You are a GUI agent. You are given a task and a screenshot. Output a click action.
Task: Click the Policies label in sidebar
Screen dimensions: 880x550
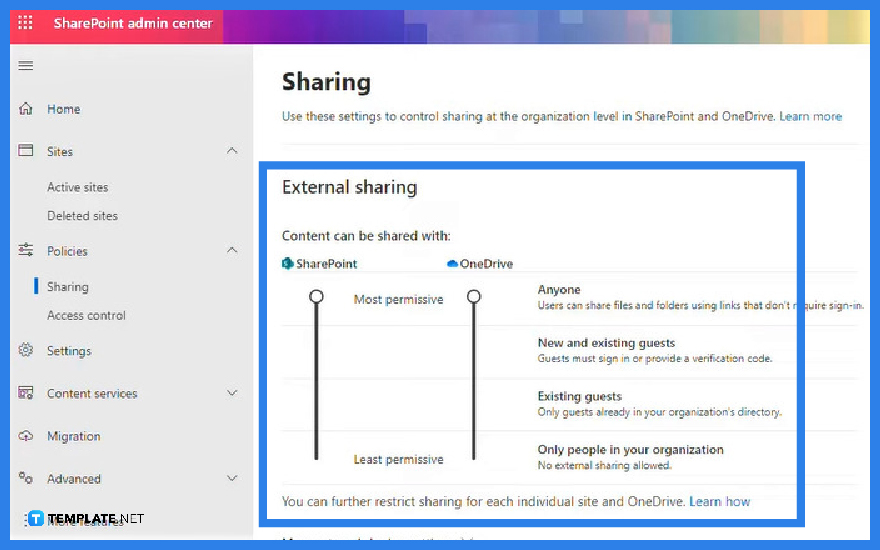67,251
